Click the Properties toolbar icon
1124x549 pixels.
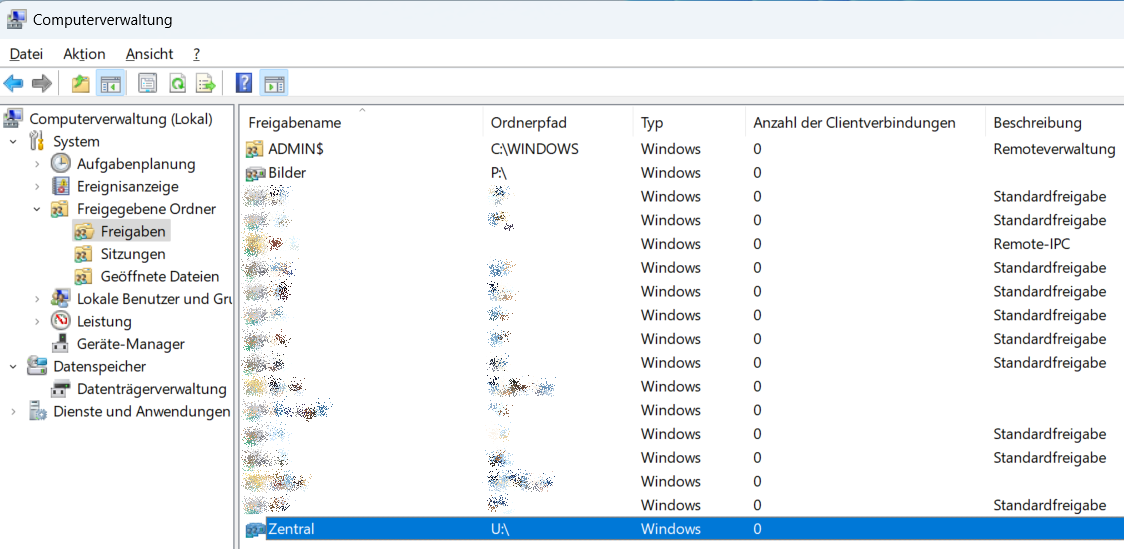[148, 84]
